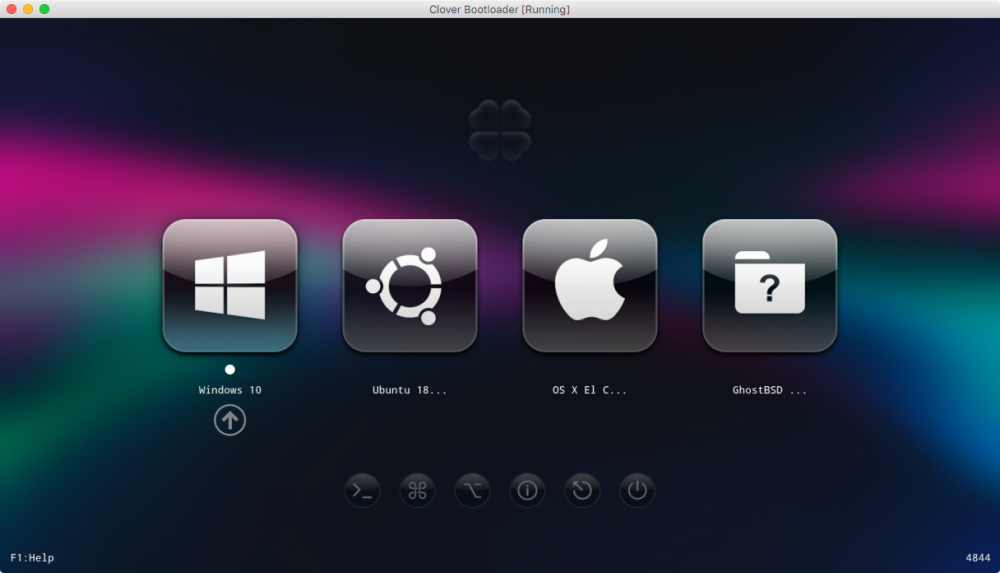Select the OS X Apple boot entry
The width and height of the screenshot is (1000, 573).
coord(589,285)
